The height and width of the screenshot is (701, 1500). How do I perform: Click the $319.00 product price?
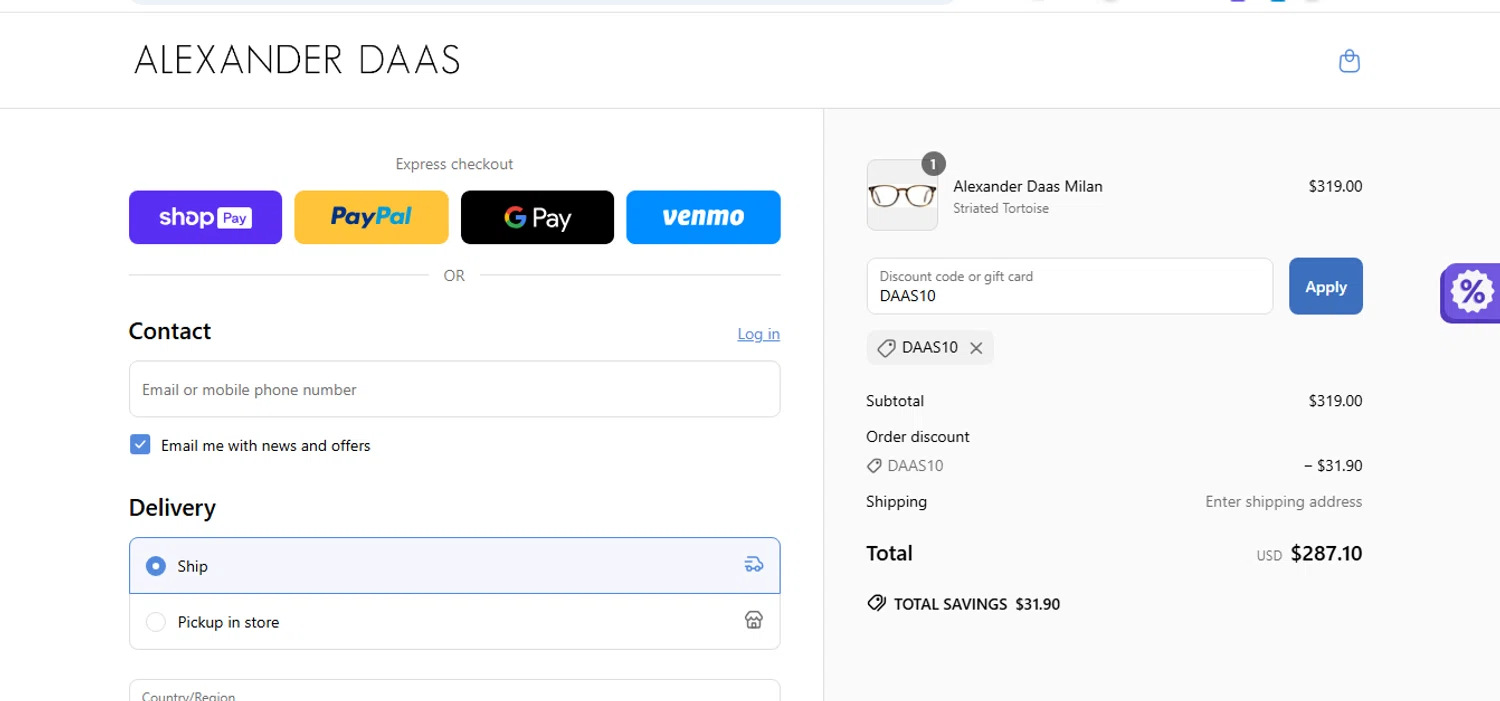1335,186
